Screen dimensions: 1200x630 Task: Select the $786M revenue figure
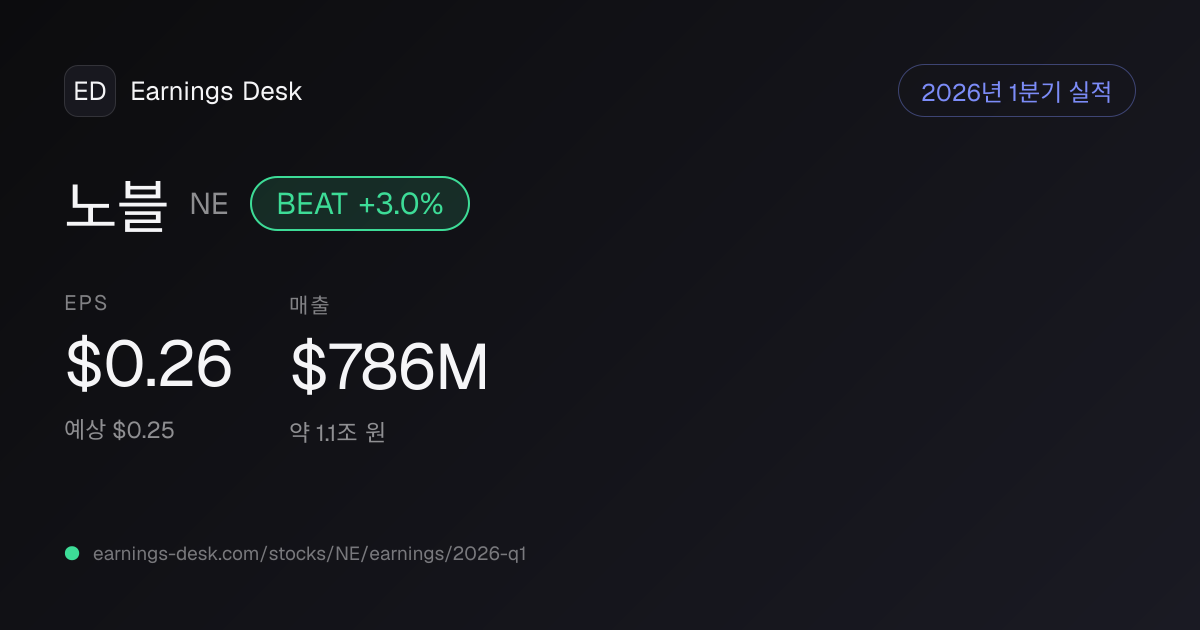coord(389,367)
